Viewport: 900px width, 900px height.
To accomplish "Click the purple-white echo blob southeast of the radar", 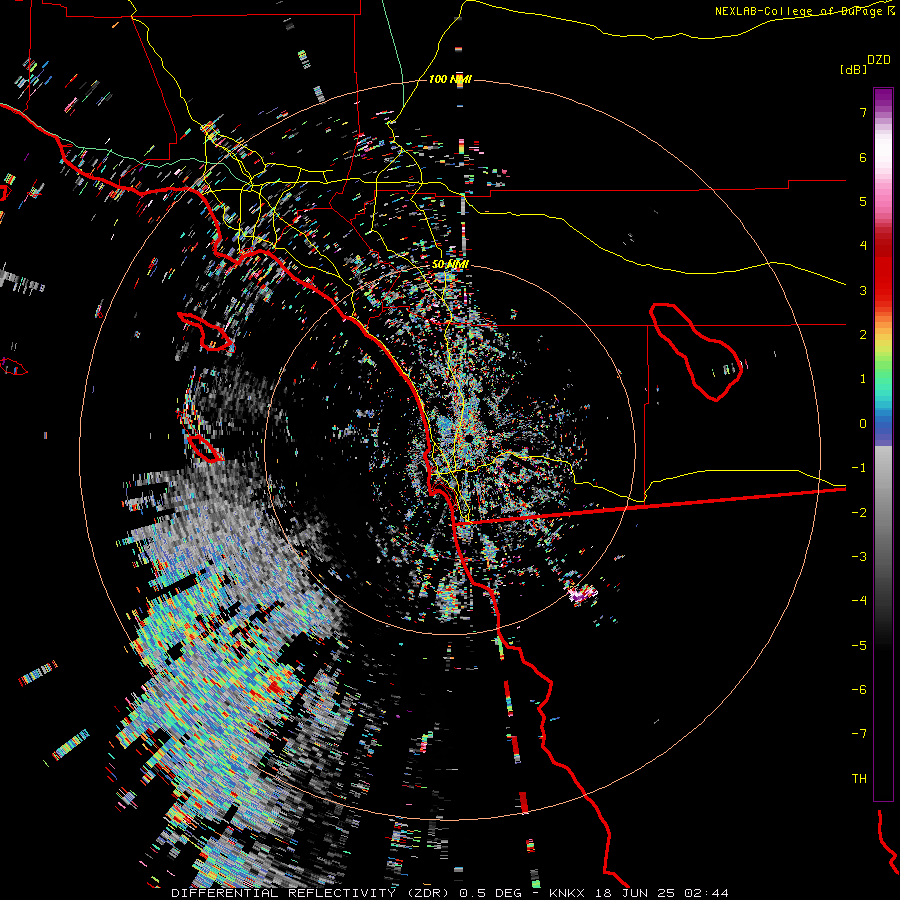I will pos(582,594).
